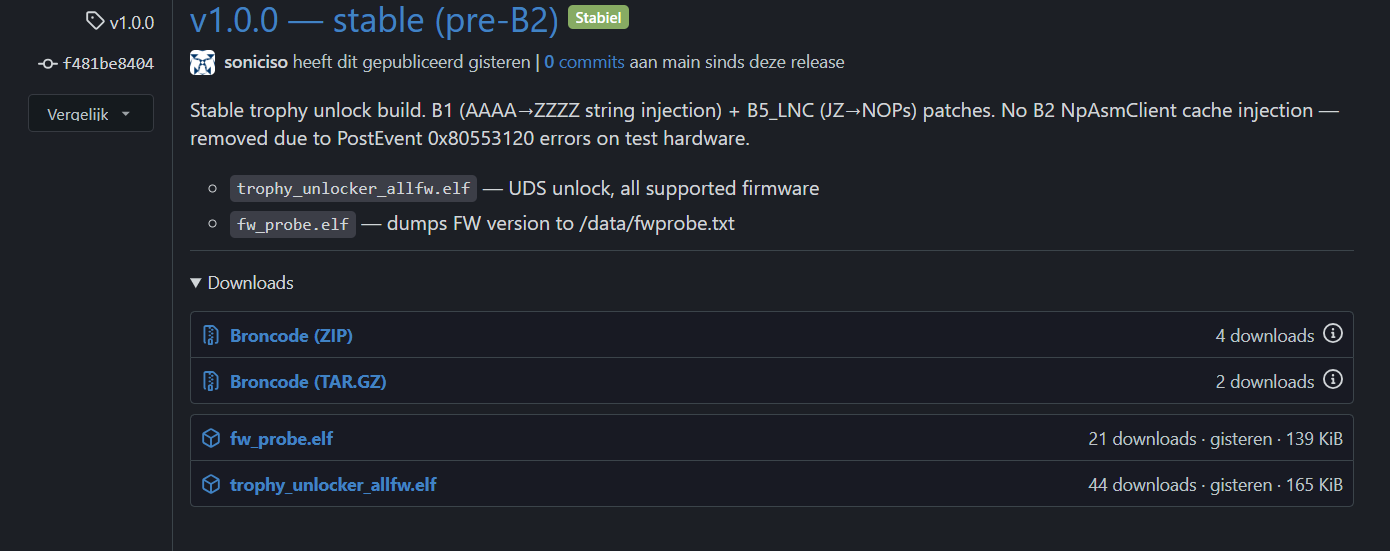Collapse the Downloads section triangle
Viewport: 1390px width, 551px height.
tap(196, 283)
